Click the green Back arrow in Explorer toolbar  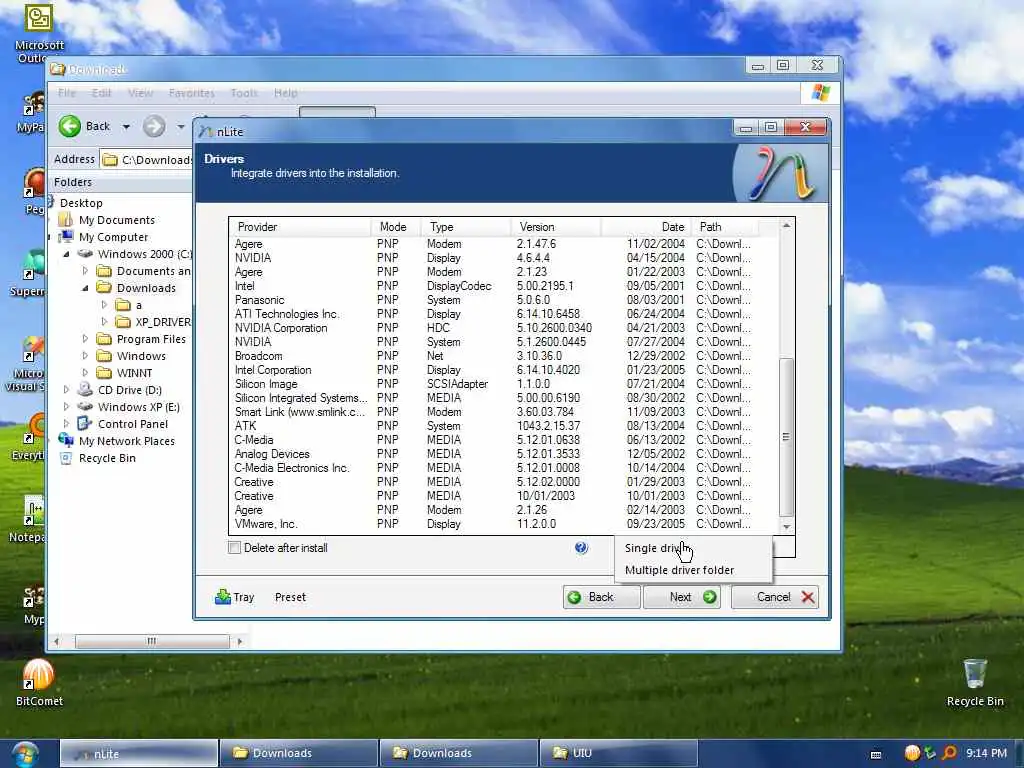coord(70,126)
